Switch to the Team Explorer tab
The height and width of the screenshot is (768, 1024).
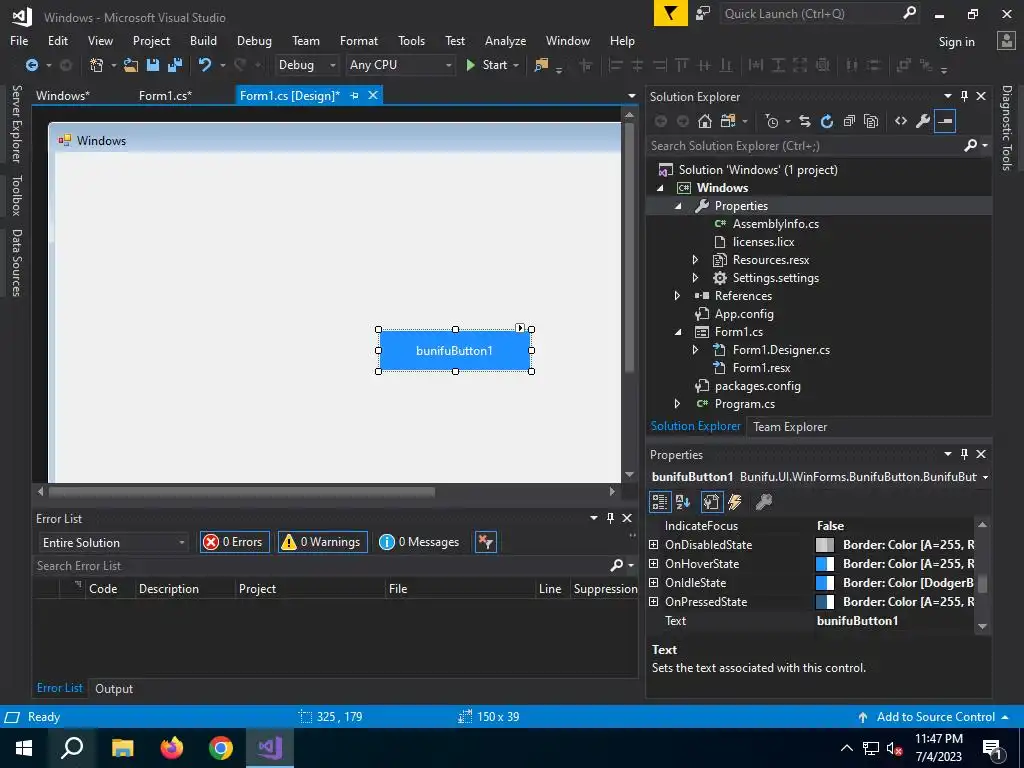point(790,426)
